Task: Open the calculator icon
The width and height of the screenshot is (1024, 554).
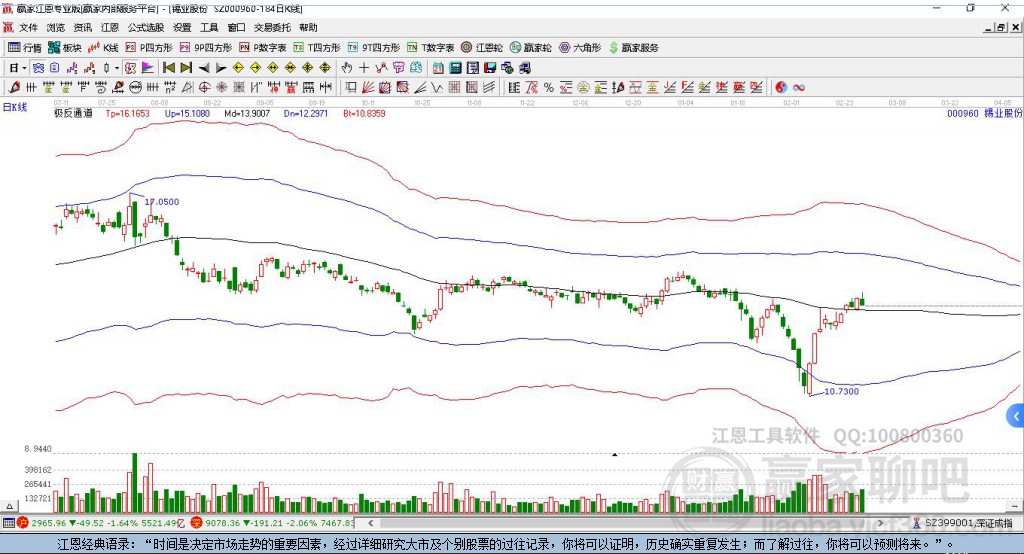Action: [455, 68]
